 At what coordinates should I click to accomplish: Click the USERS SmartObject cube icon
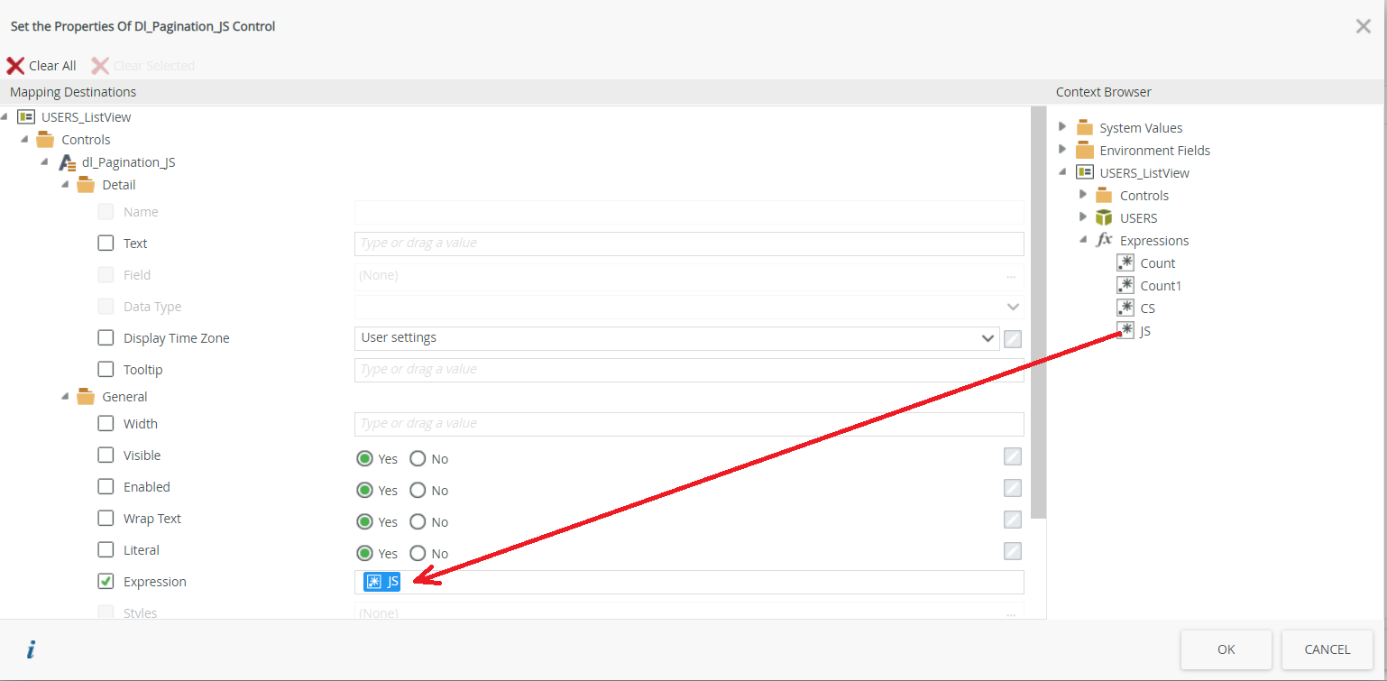coord(1104,218)
